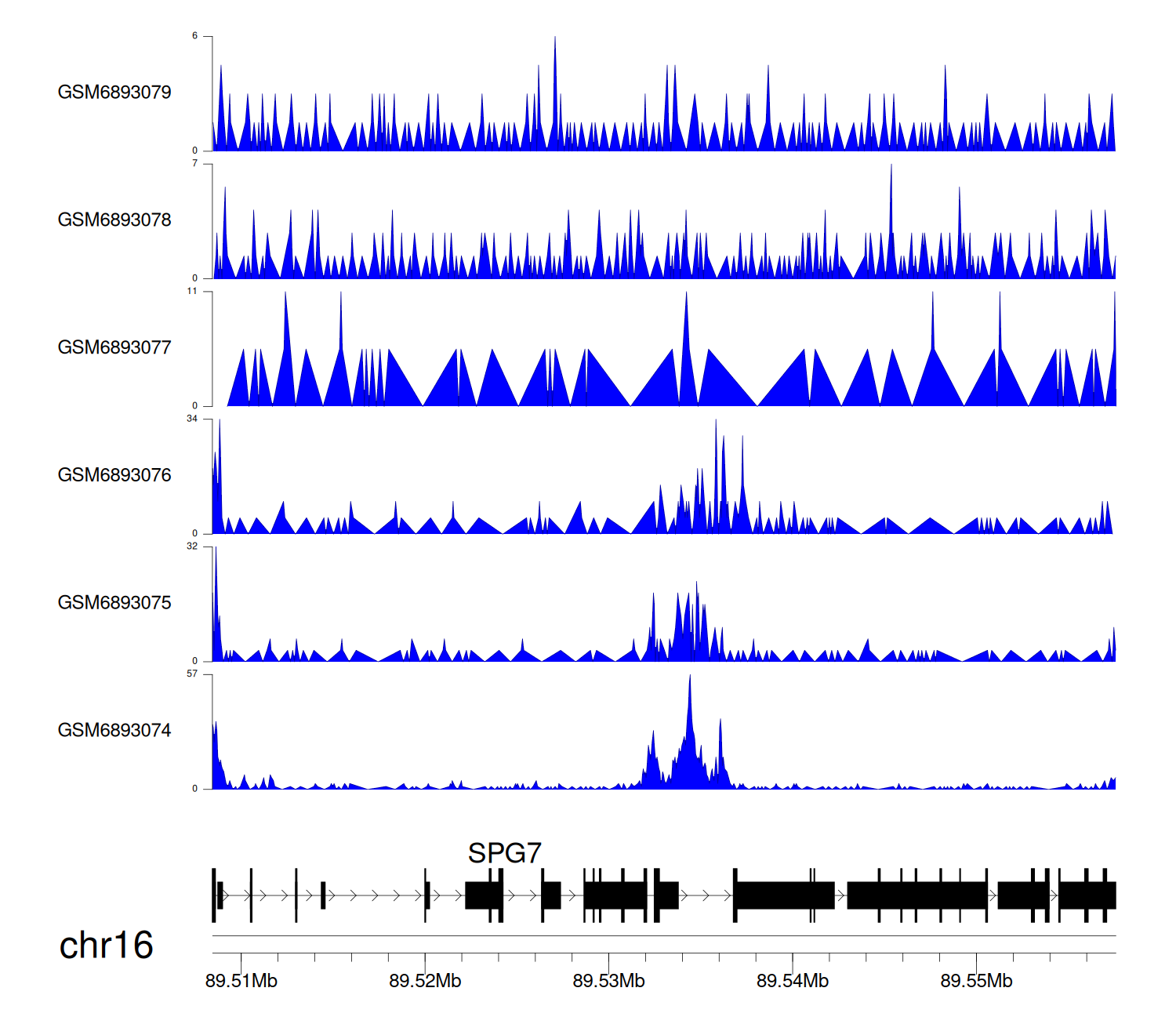Select the 89.54Mb position label

click(793, 981)
